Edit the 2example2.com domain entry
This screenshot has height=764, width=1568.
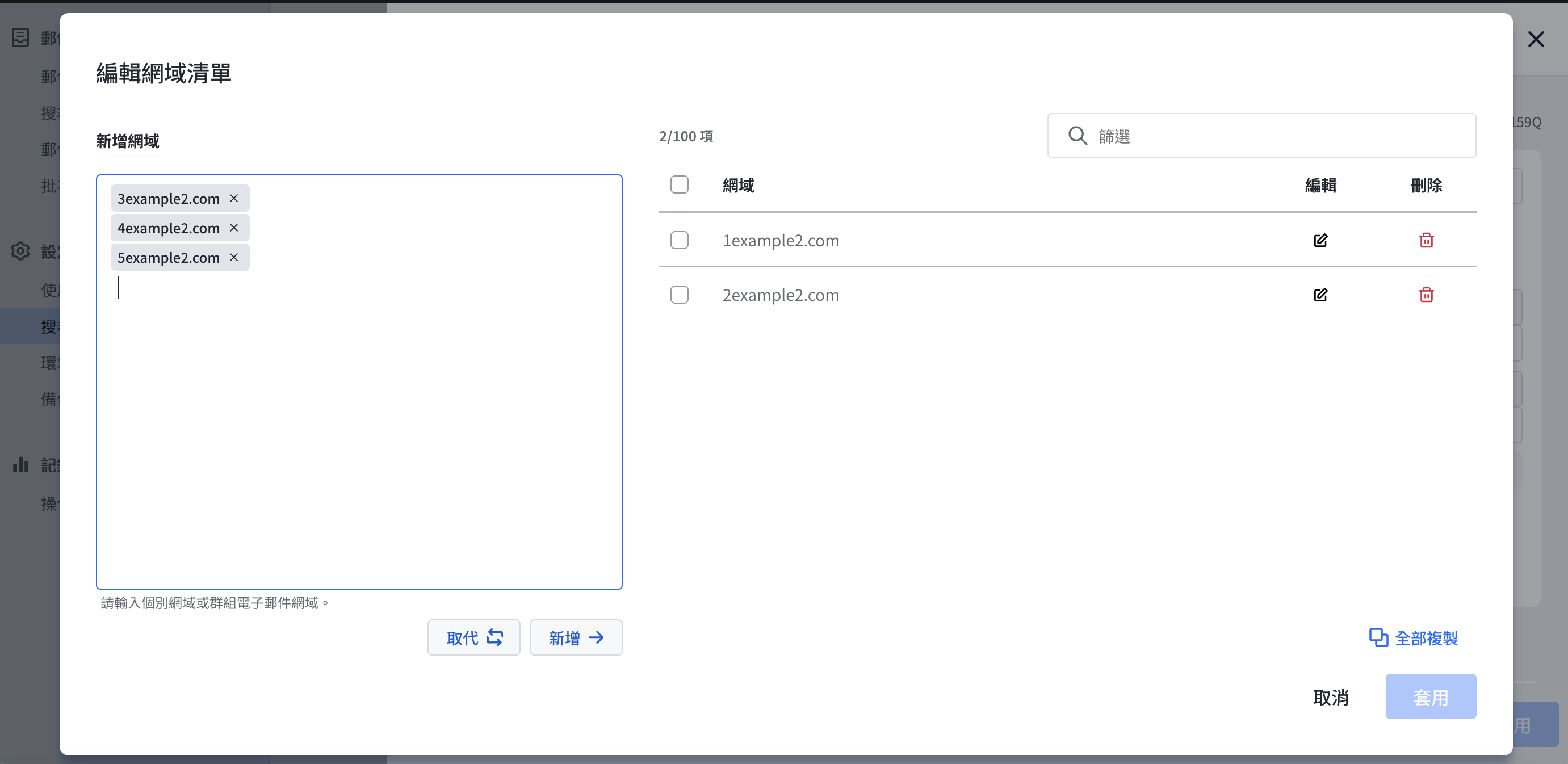click(x=1320, y=295)
